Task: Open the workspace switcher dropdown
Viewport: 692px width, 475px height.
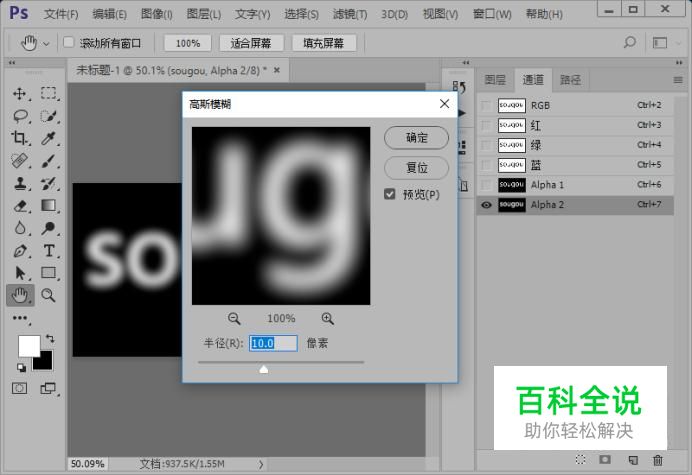Action: (665, 43)
